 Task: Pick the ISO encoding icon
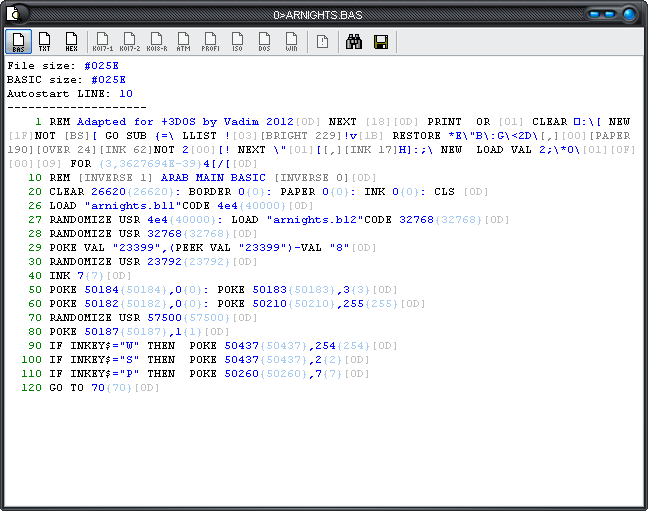[x=238, y=41]
